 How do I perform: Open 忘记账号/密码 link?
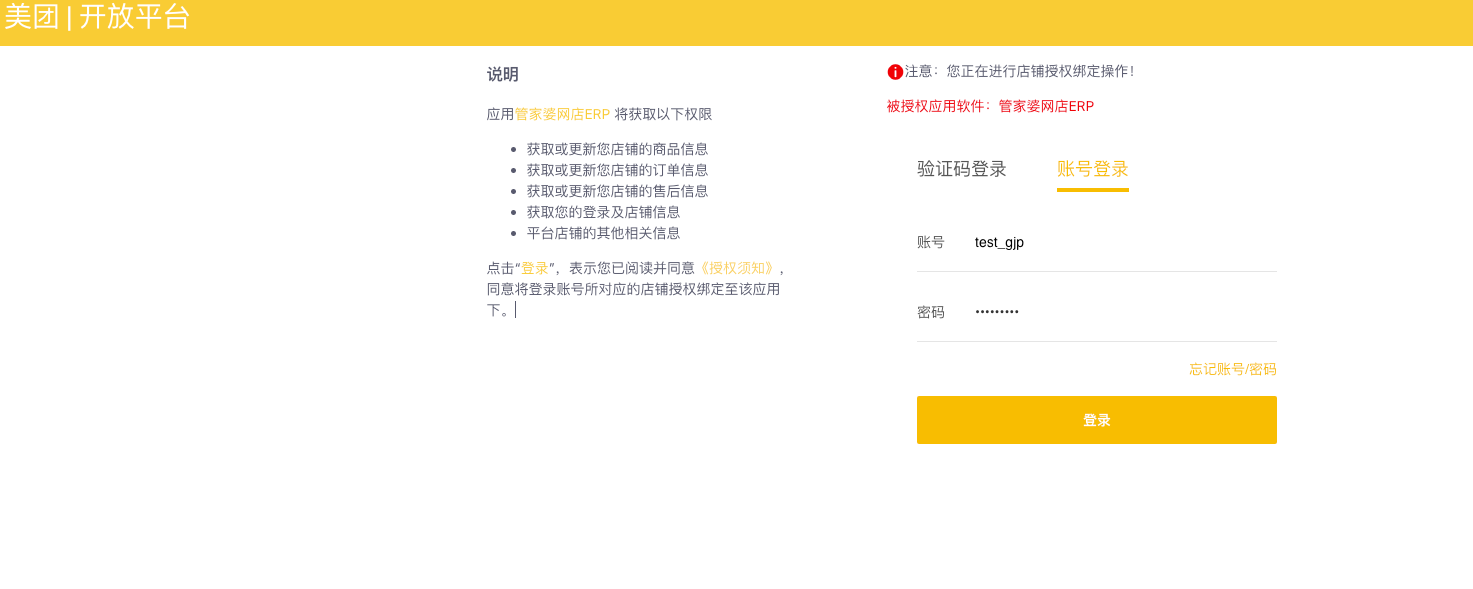click(1233, 369)
